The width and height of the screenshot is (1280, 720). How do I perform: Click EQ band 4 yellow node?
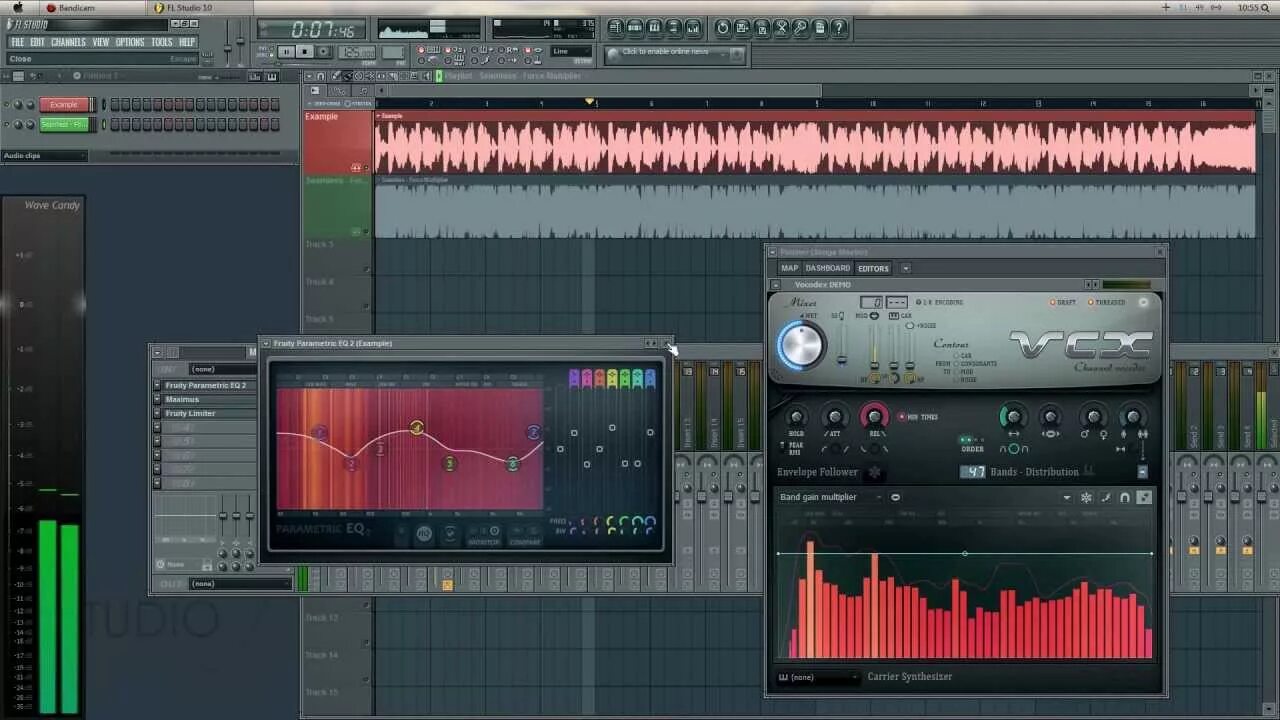(417, 428)
